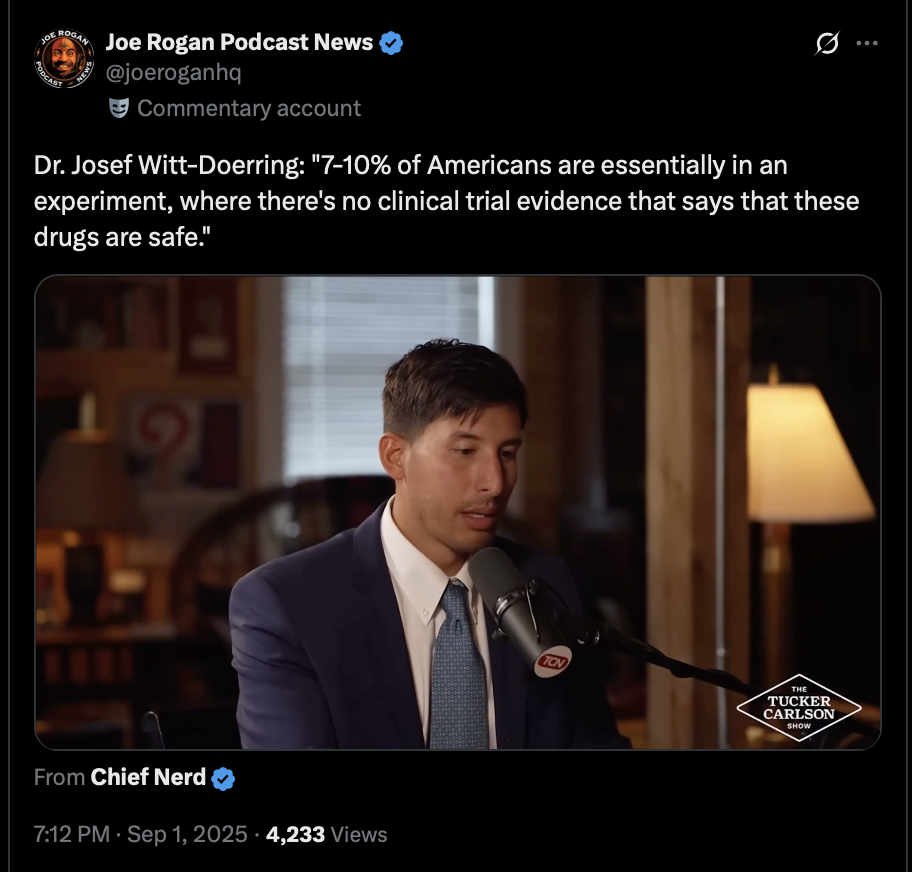Click the Tucker Carlson Show logo watermark
This screenshot has height=872, width=912.
pos(799,707)
